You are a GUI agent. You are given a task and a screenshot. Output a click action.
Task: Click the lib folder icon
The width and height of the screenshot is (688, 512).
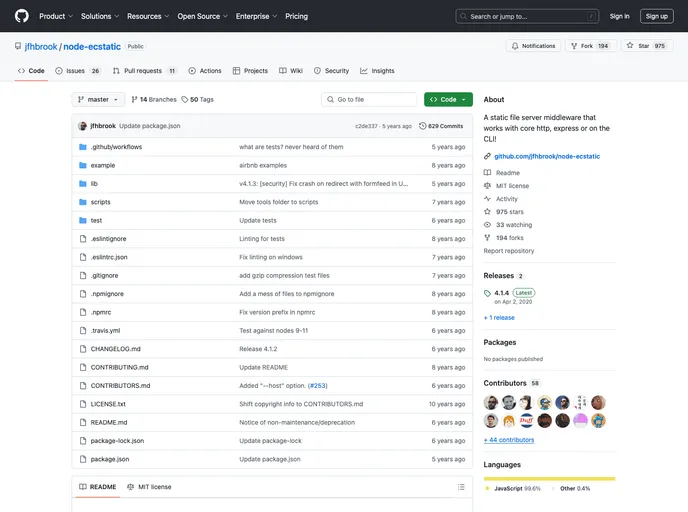coord(82,184)
